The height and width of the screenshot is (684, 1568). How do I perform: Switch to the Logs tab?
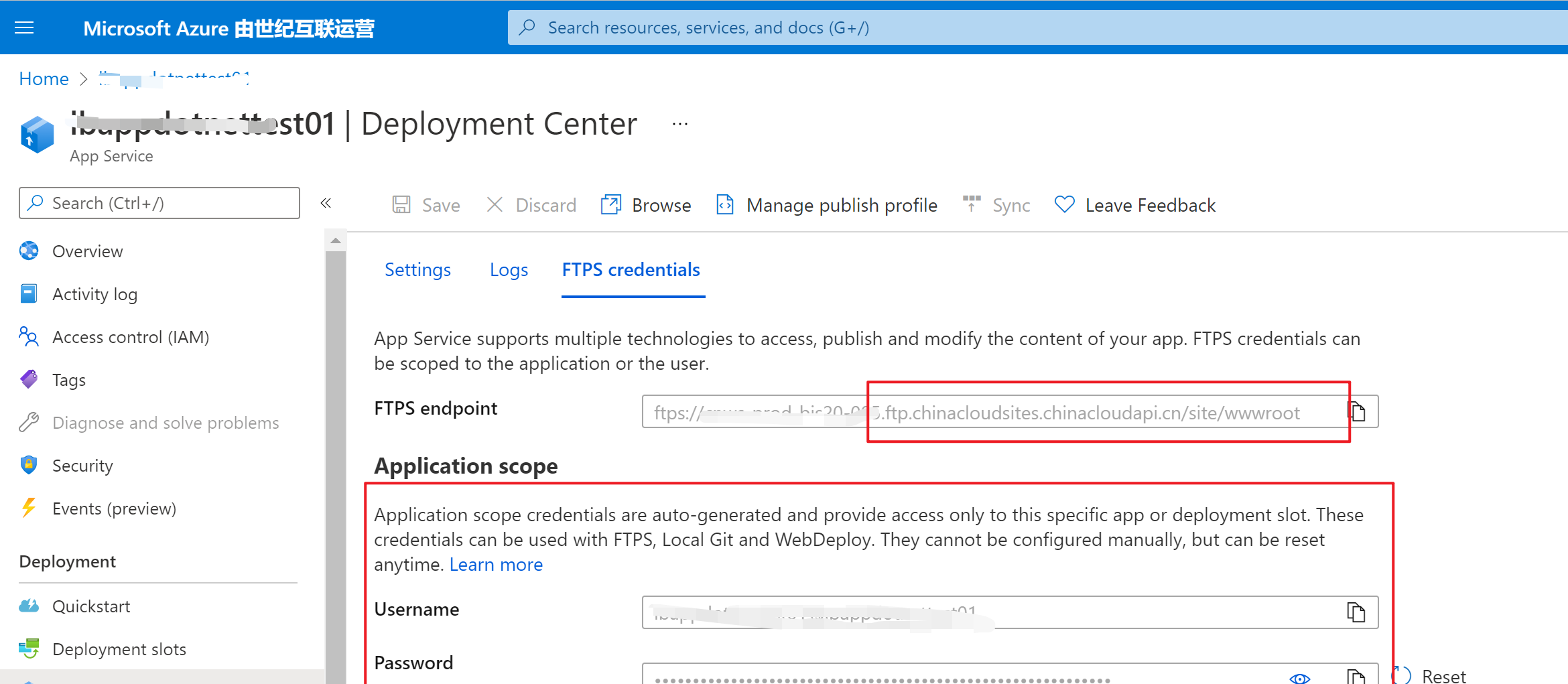(x=509, y=269)
